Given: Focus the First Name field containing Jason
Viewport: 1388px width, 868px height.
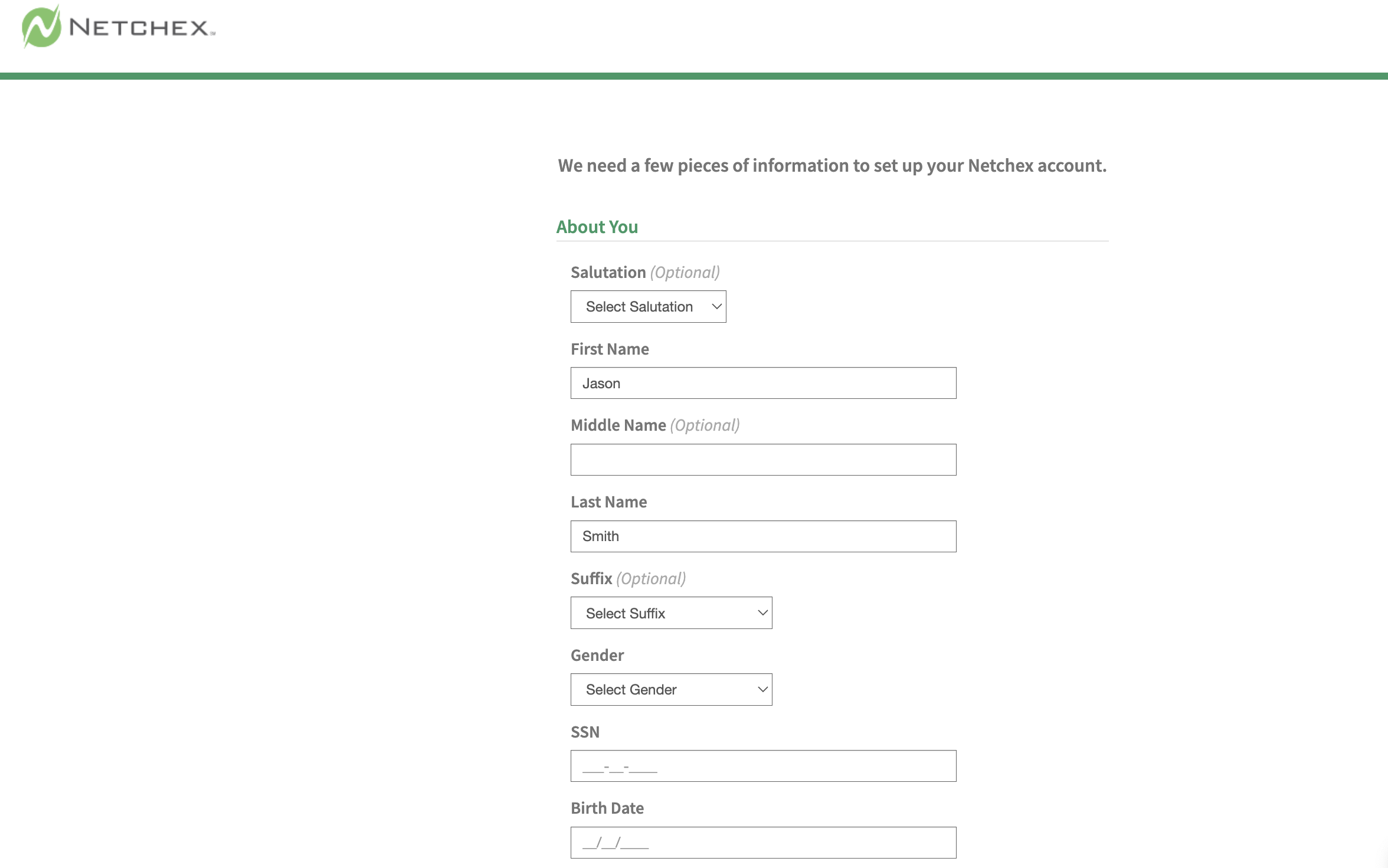Looking at the screenshot, I should pyautogui.click(x=763, y=384).
